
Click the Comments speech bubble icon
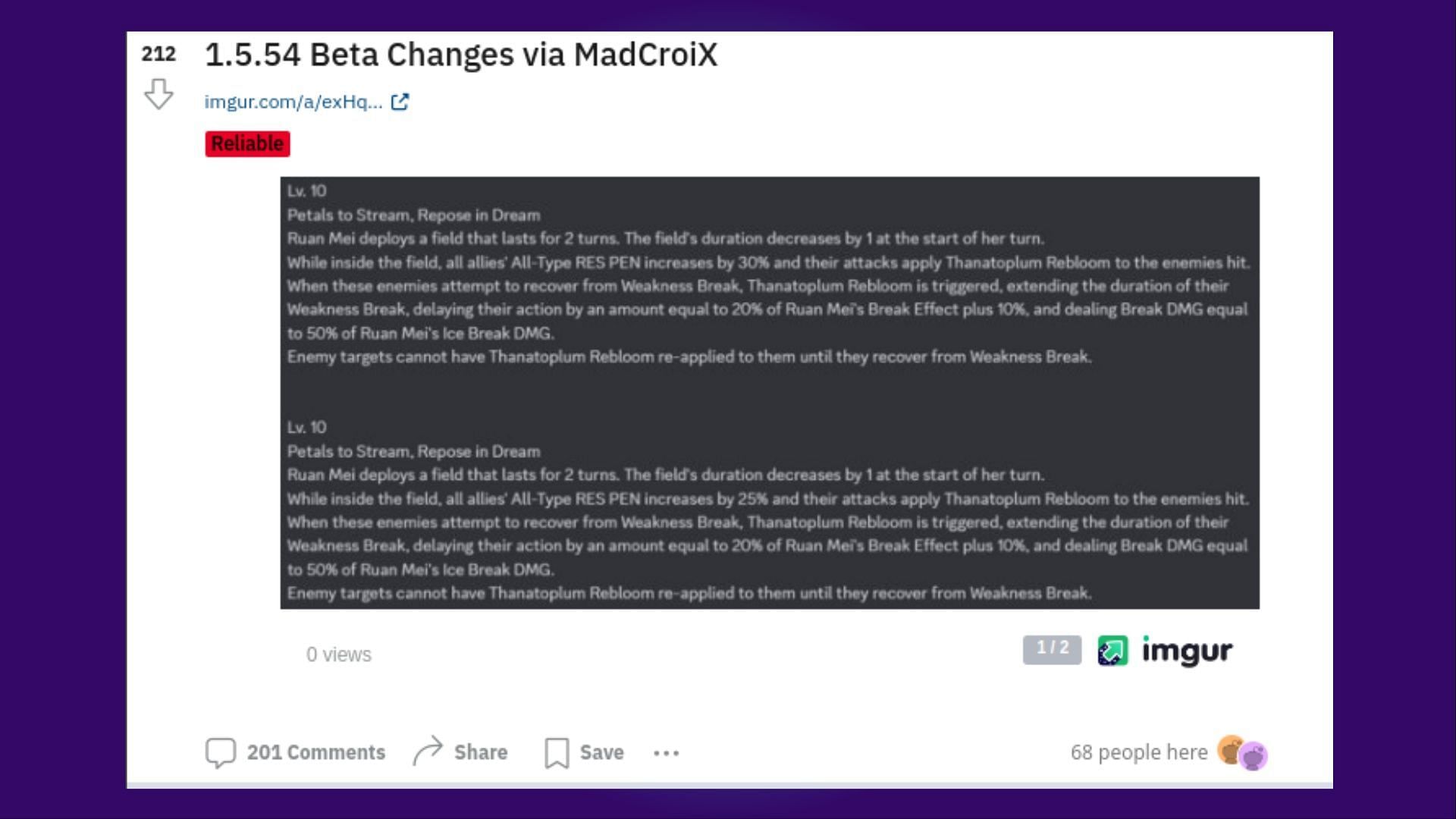(219, 751)
